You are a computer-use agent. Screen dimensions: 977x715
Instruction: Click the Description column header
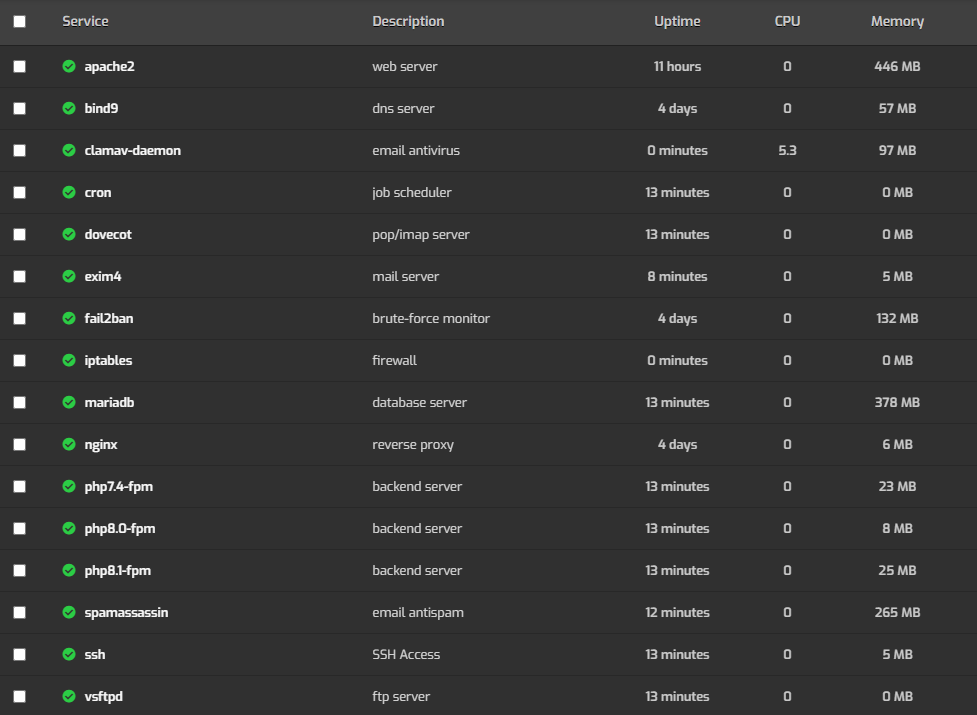click(408, 22)
